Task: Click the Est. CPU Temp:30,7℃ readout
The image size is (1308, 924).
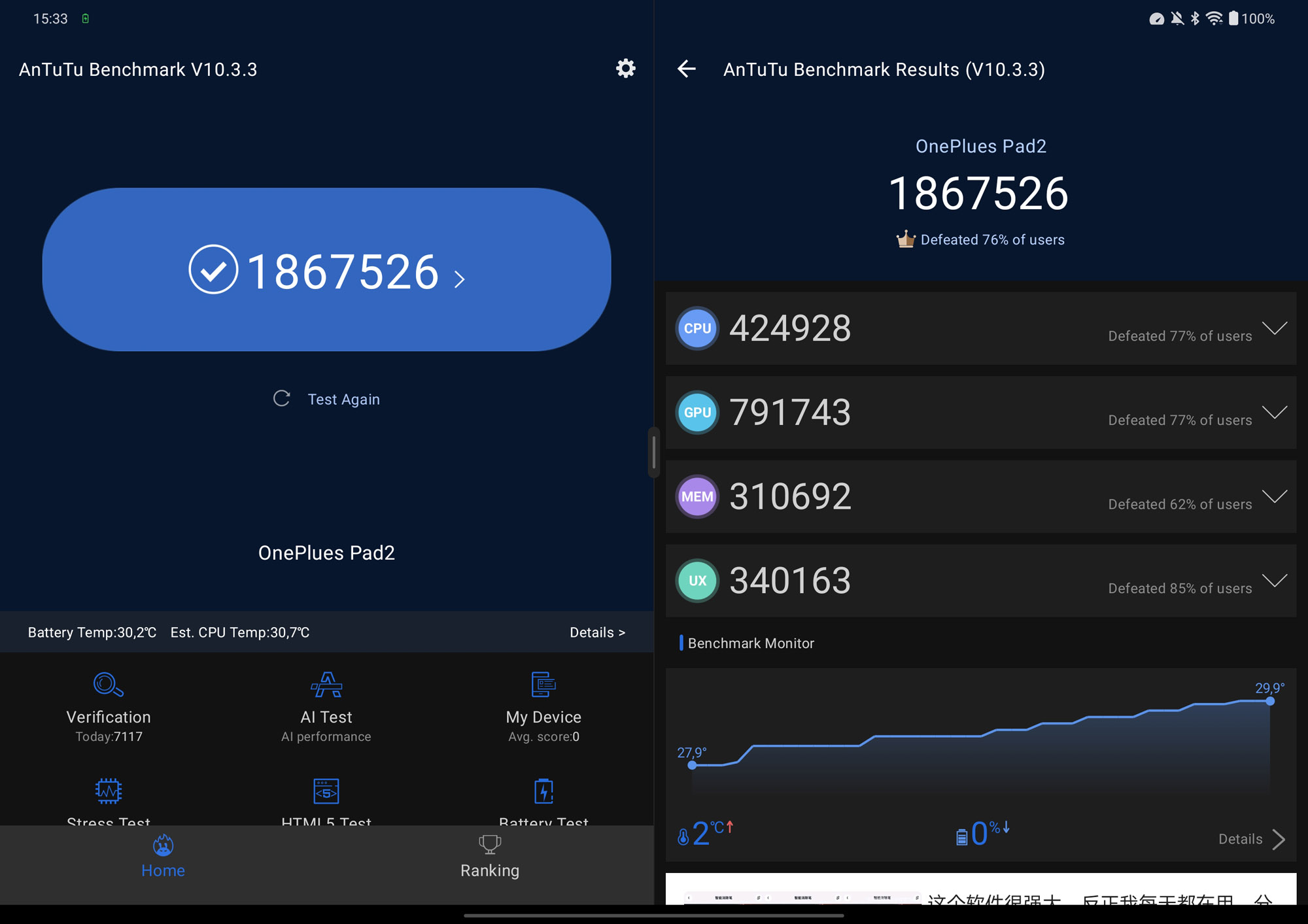Action: pyautogui.click(x=240, y=632)
